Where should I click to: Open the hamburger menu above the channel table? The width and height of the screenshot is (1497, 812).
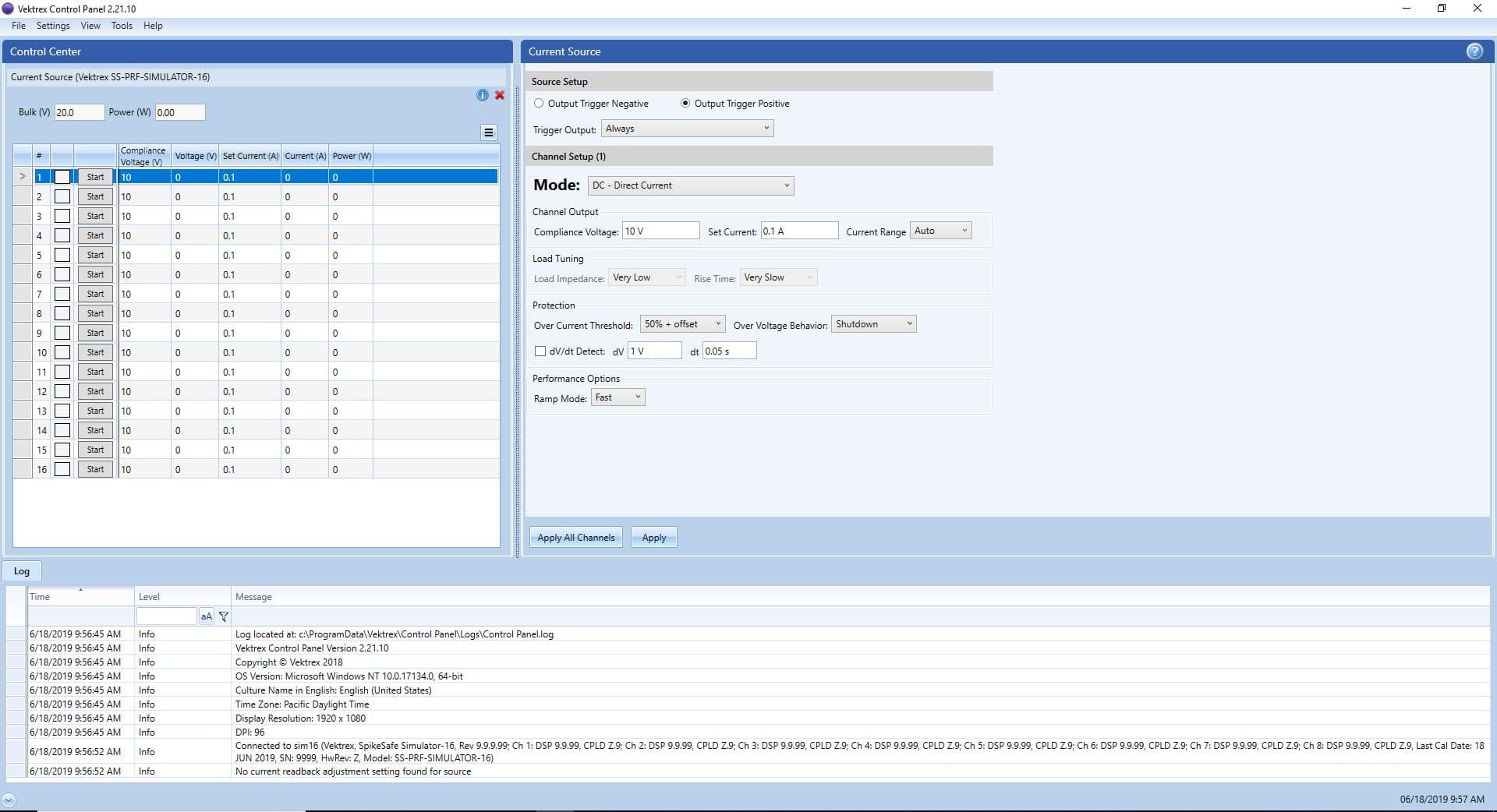(x=488, y=132)
